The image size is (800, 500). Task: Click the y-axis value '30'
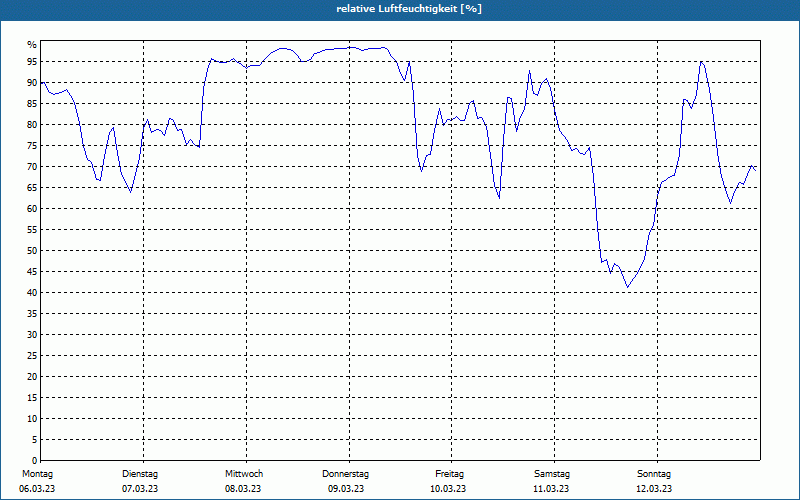32,335
